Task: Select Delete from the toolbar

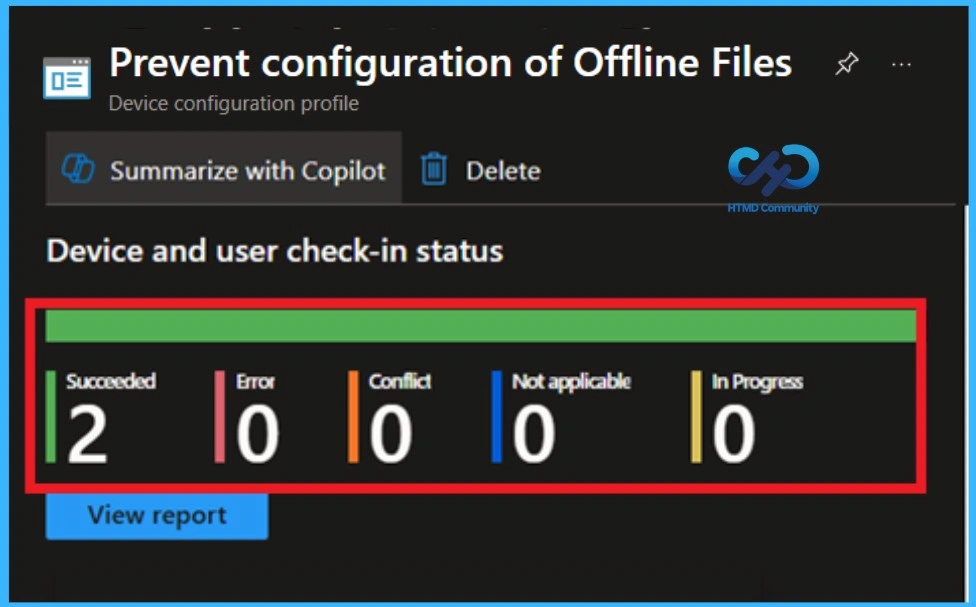Action: click(505, 170)
